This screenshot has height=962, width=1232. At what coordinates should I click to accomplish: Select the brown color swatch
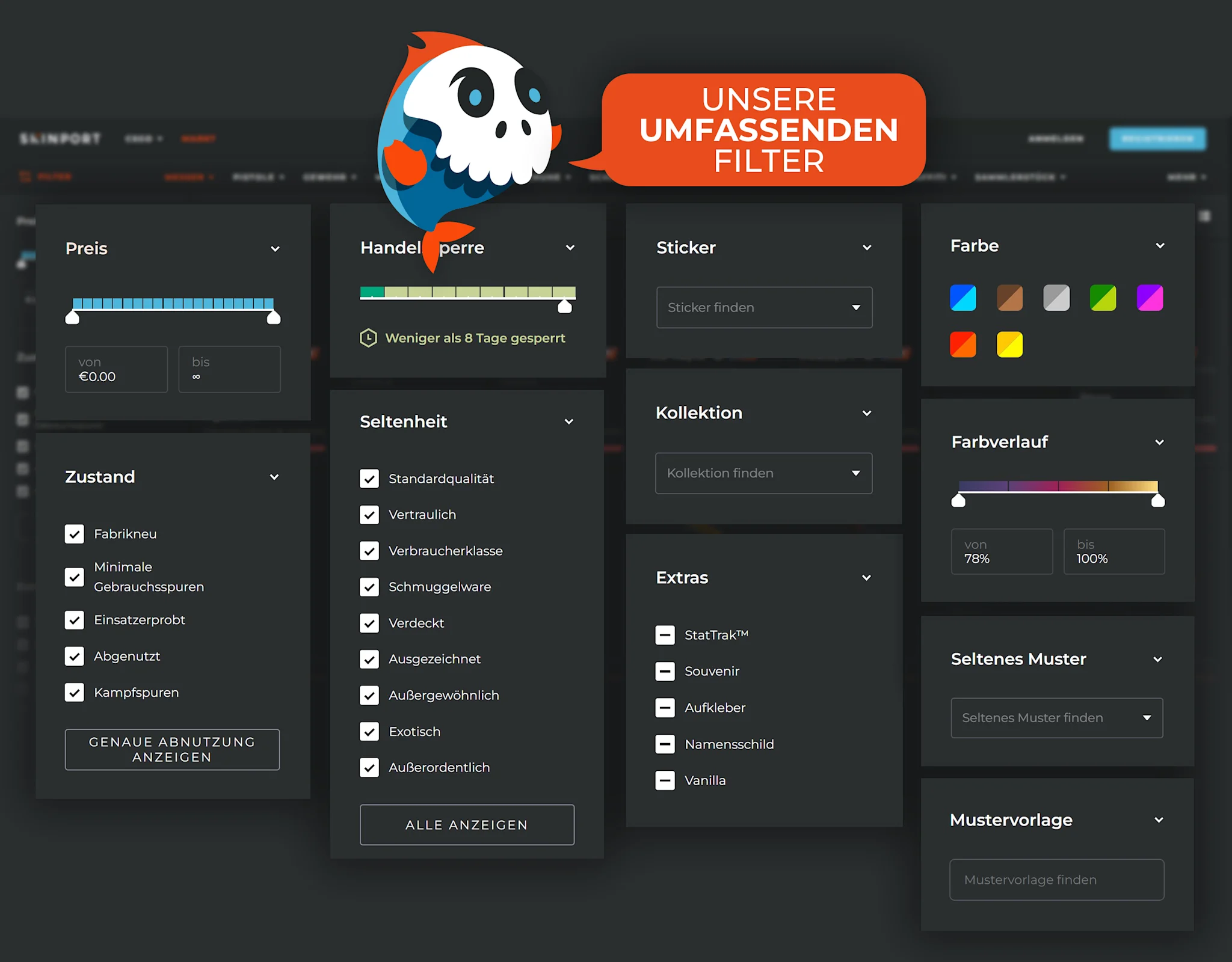point(1009,298)
